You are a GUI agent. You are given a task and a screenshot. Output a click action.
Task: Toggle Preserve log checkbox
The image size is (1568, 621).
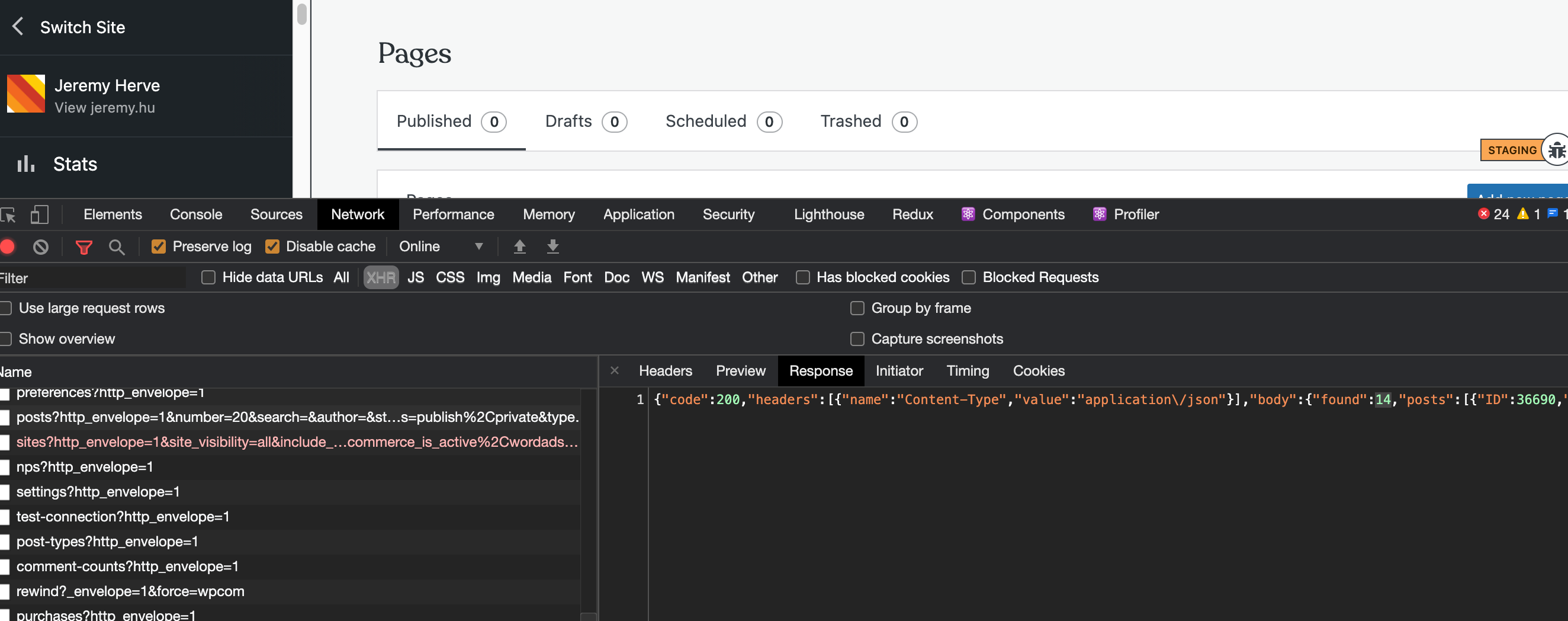coord(158,246)
